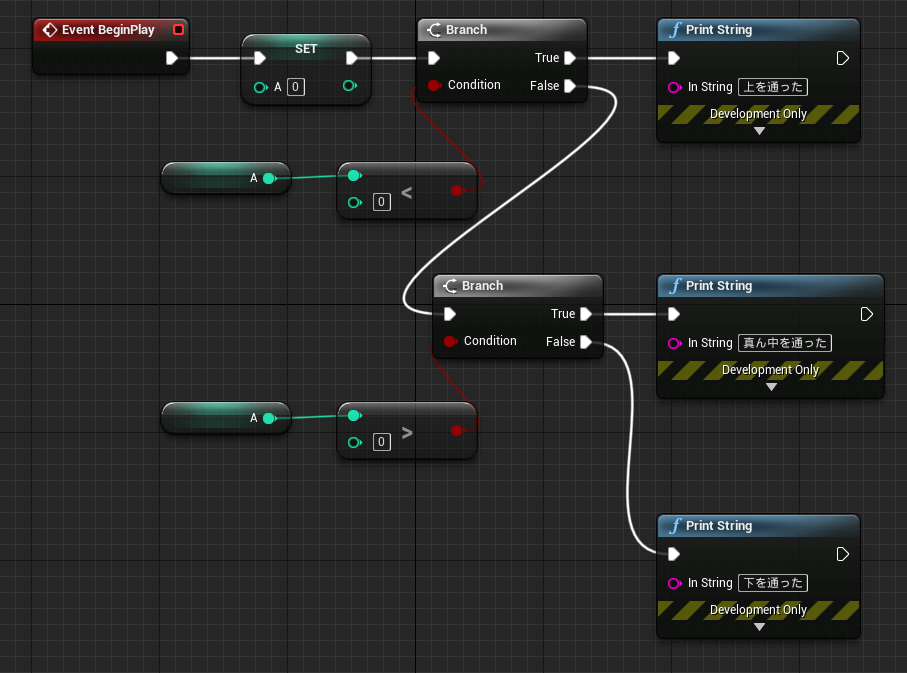This screenshot has height=673, width=907.
Task: Click the top Branch Condition pin
Action: point(434,86)
